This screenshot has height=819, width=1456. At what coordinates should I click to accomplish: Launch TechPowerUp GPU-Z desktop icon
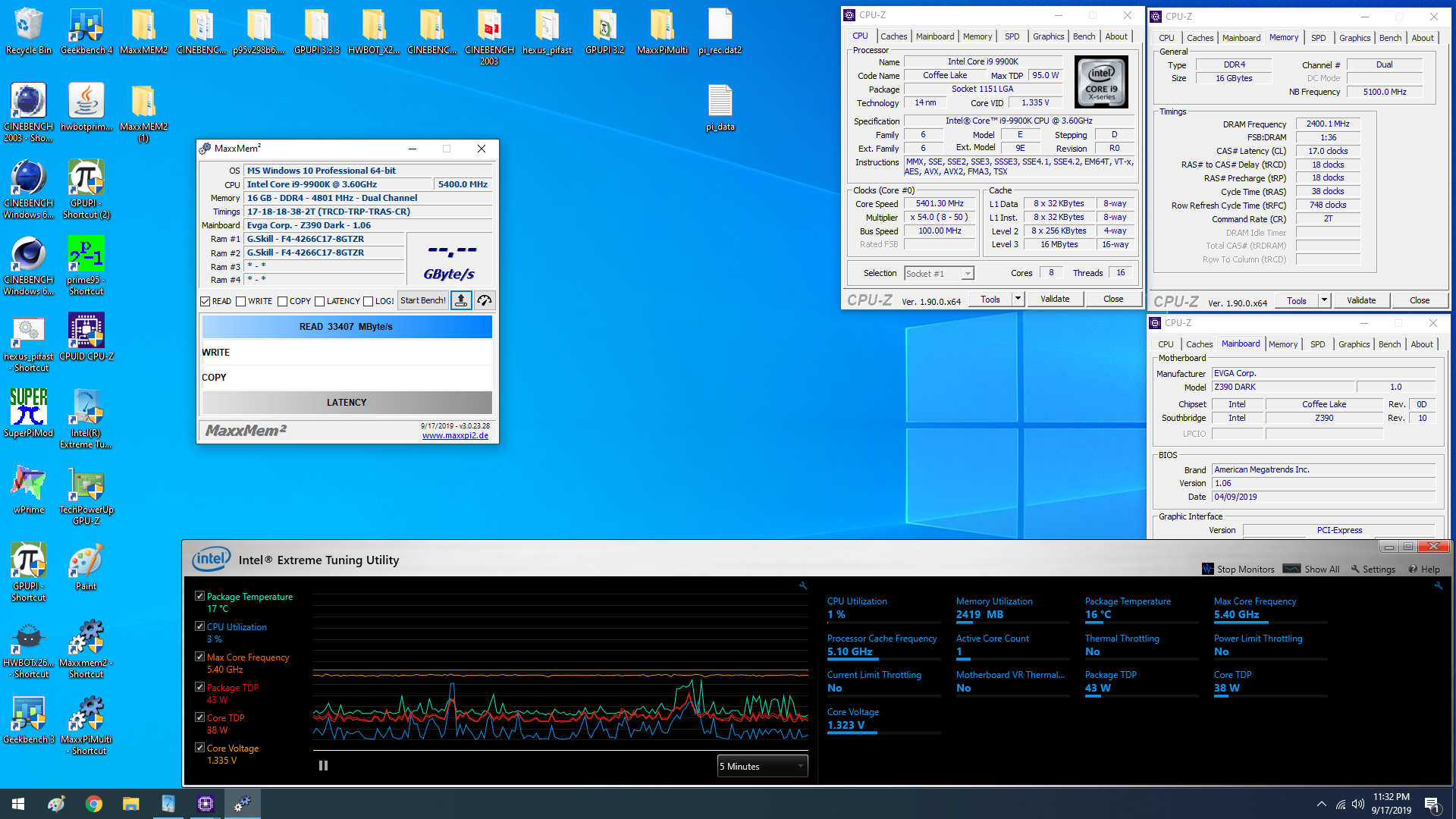86,495
